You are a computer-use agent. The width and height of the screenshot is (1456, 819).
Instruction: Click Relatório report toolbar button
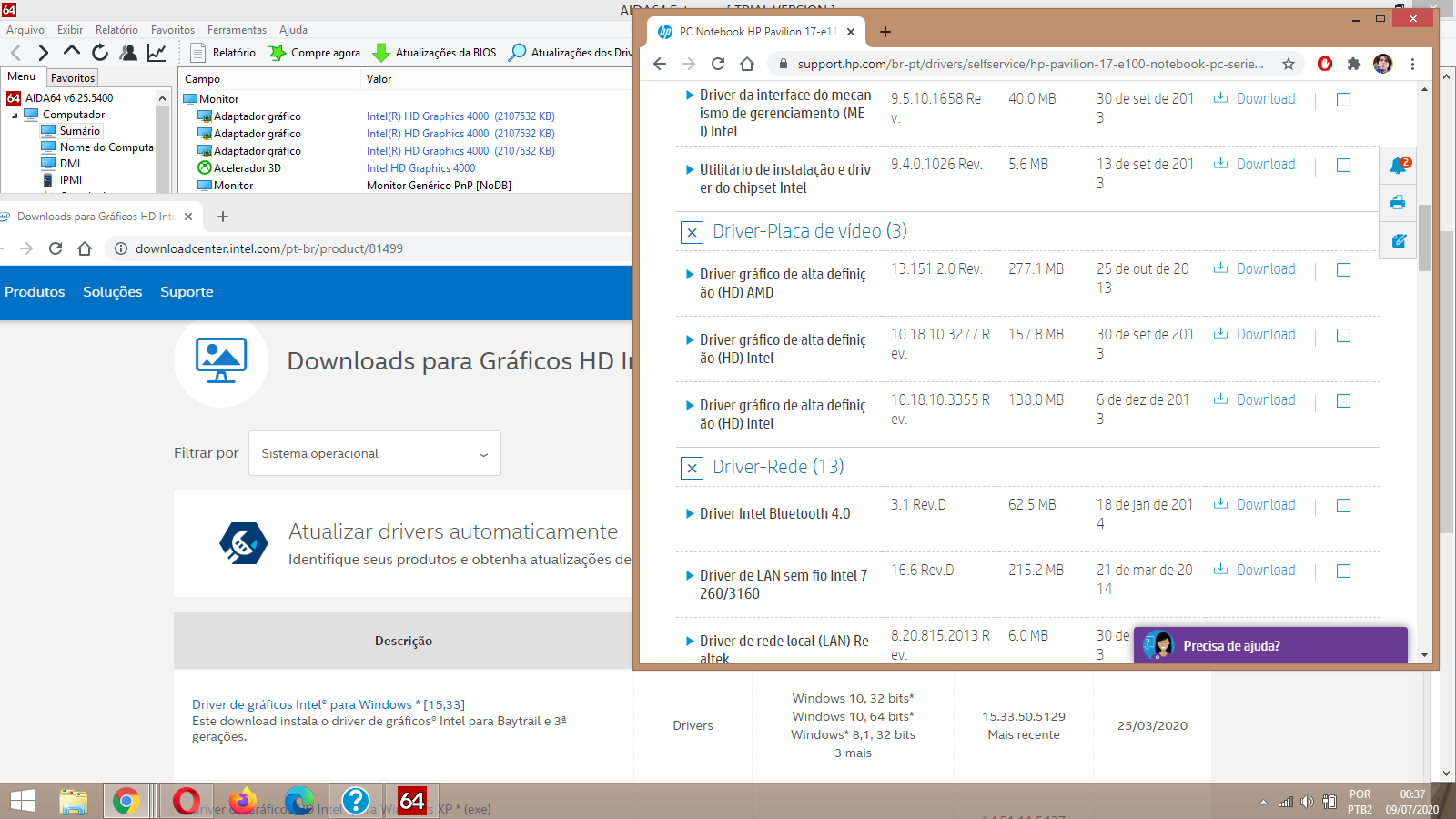pyautogui.click(x=224, y=53)
